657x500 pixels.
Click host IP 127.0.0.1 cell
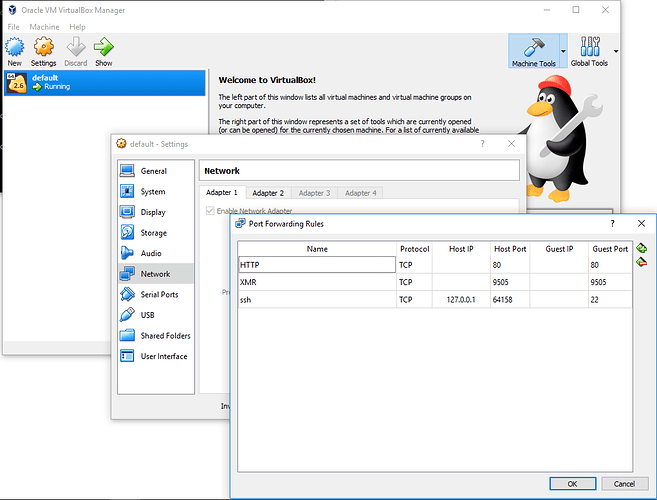pyautogui.click(x=461, y=300)
